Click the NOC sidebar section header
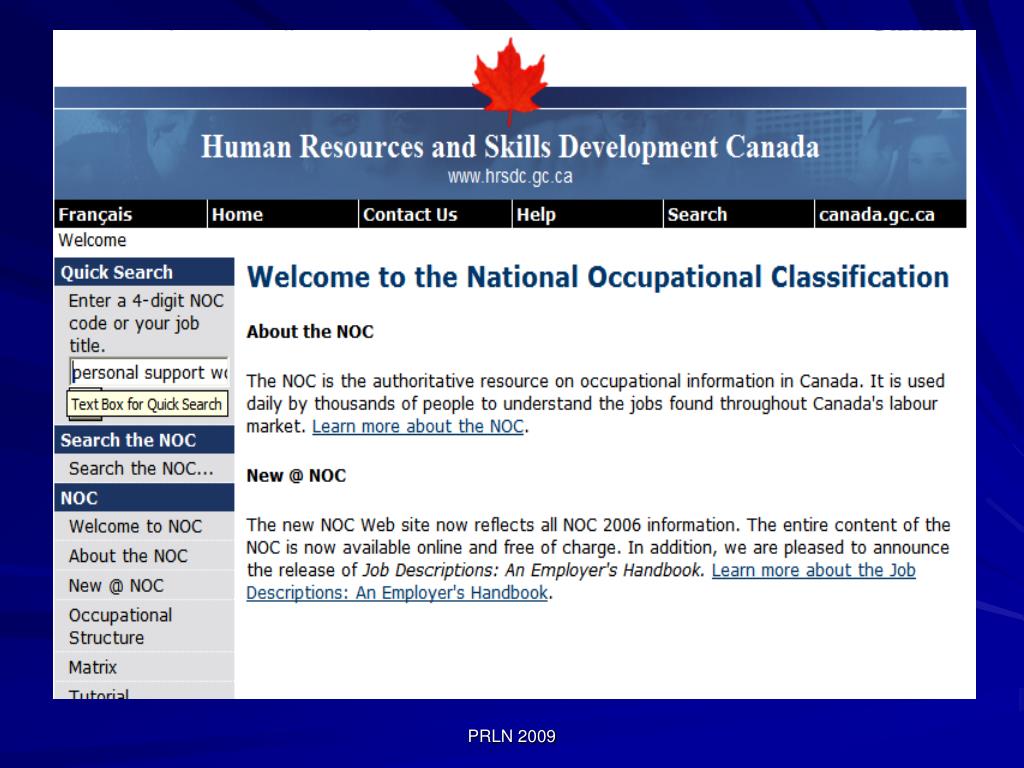 point(144,498)
